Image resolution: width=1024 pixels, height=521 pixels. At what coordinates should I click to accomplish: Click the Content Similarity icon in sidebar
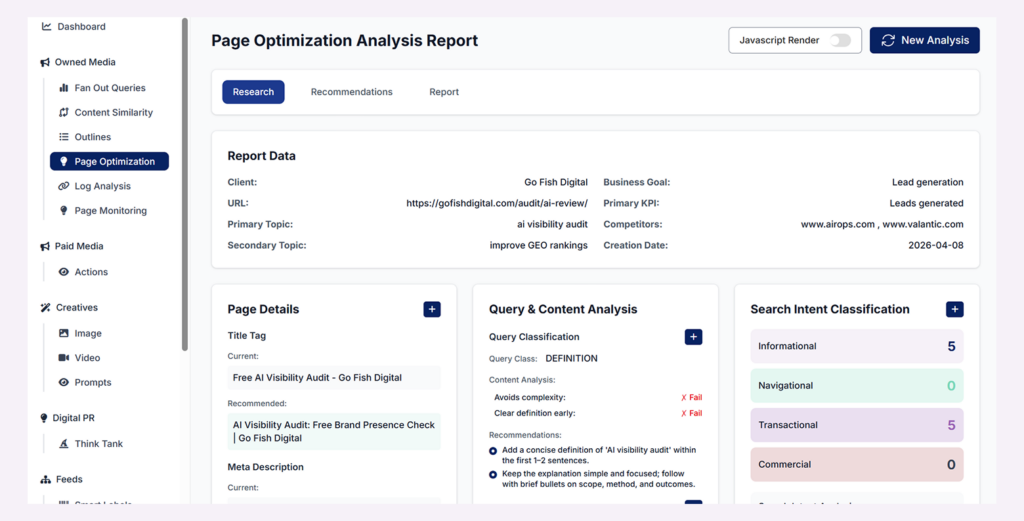pos(64,113)
